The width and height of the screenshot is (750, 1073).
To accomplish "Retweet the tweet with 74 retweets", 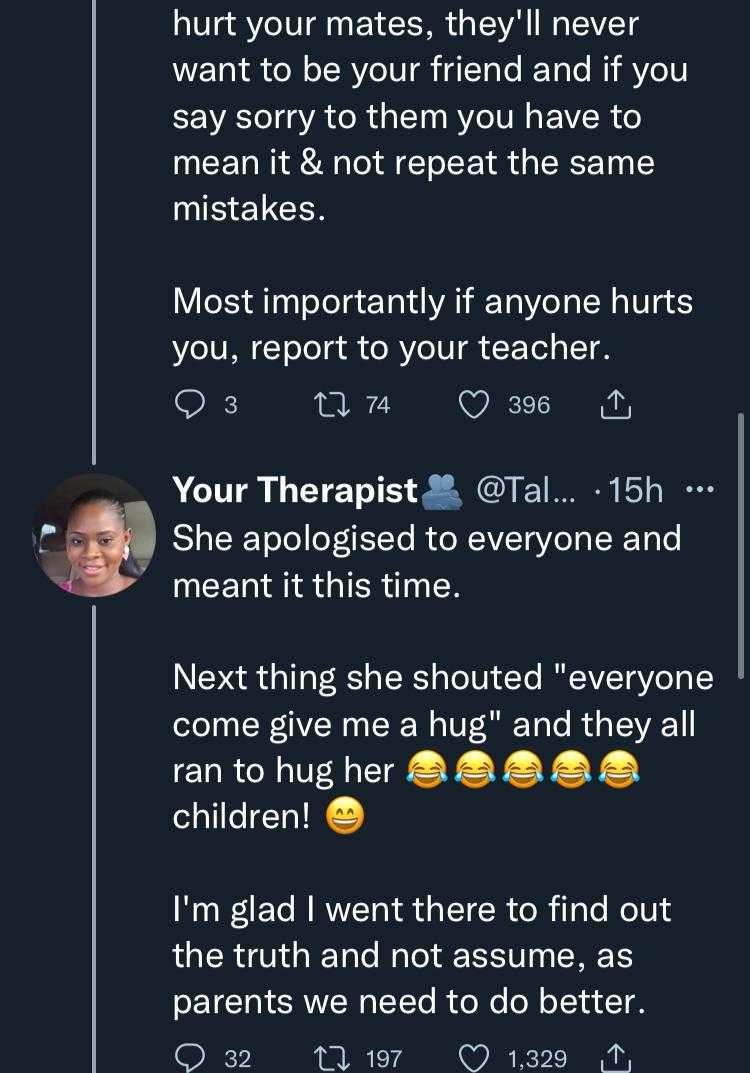I will (327, 404).
